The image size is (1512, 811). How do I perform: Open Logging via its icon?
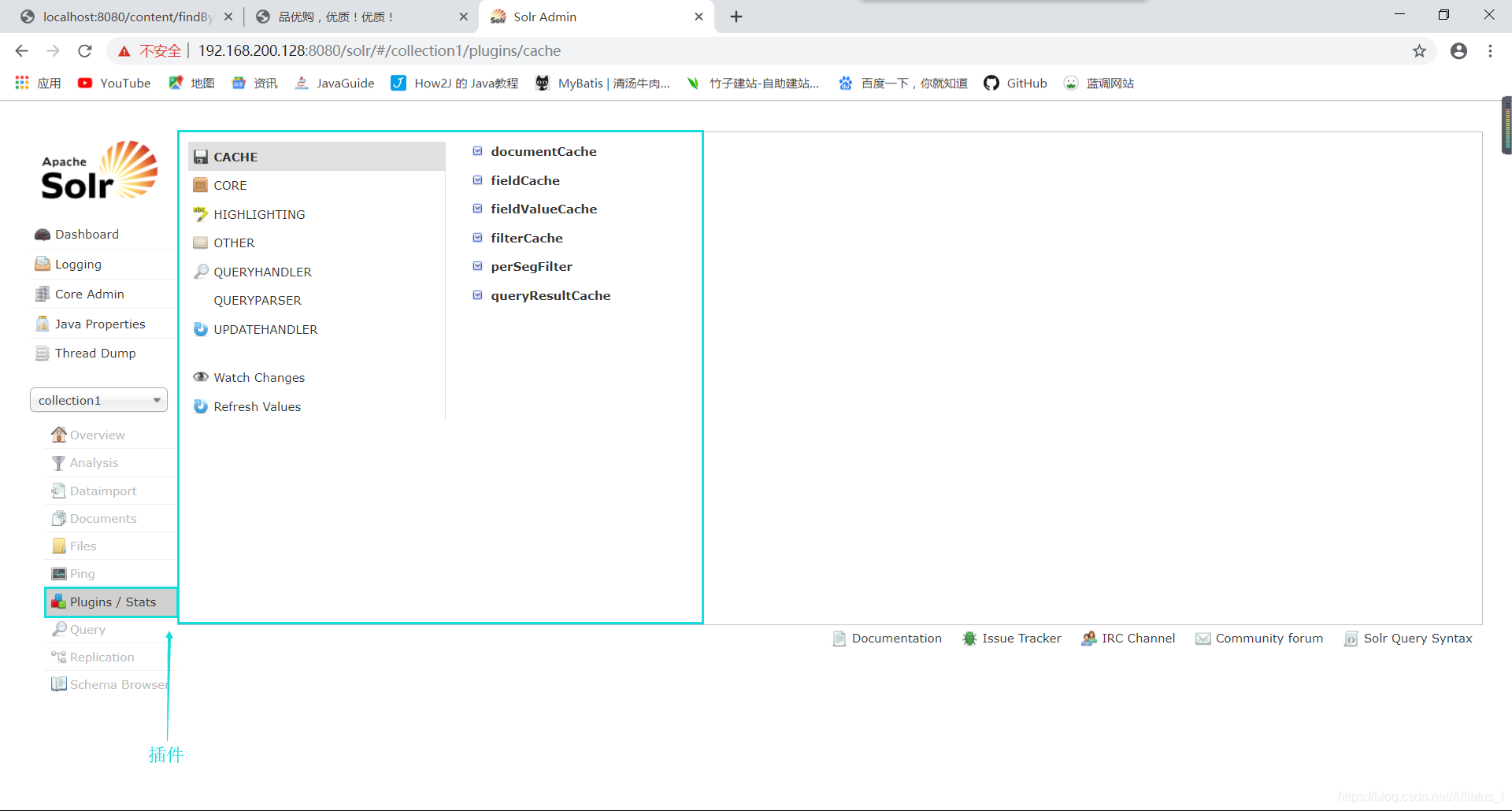[x=43, y=264]
